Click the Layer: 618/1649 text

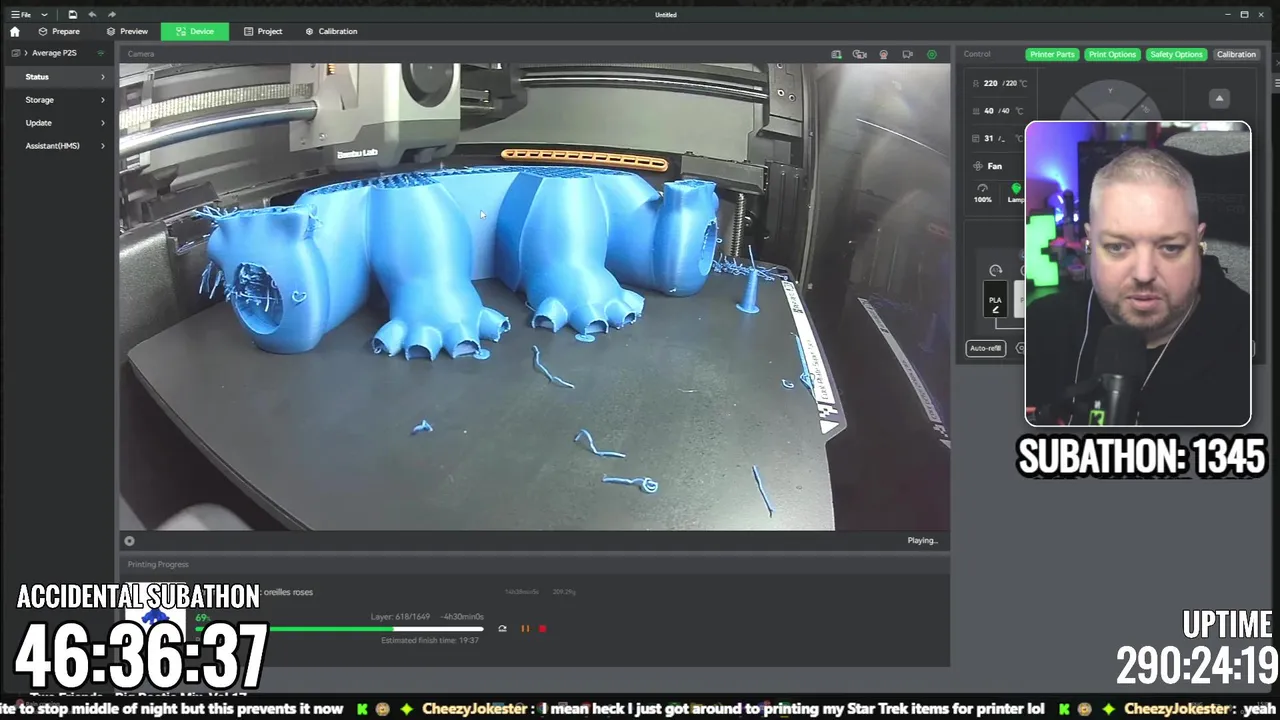pyautogui.click(x=399, y=617)
